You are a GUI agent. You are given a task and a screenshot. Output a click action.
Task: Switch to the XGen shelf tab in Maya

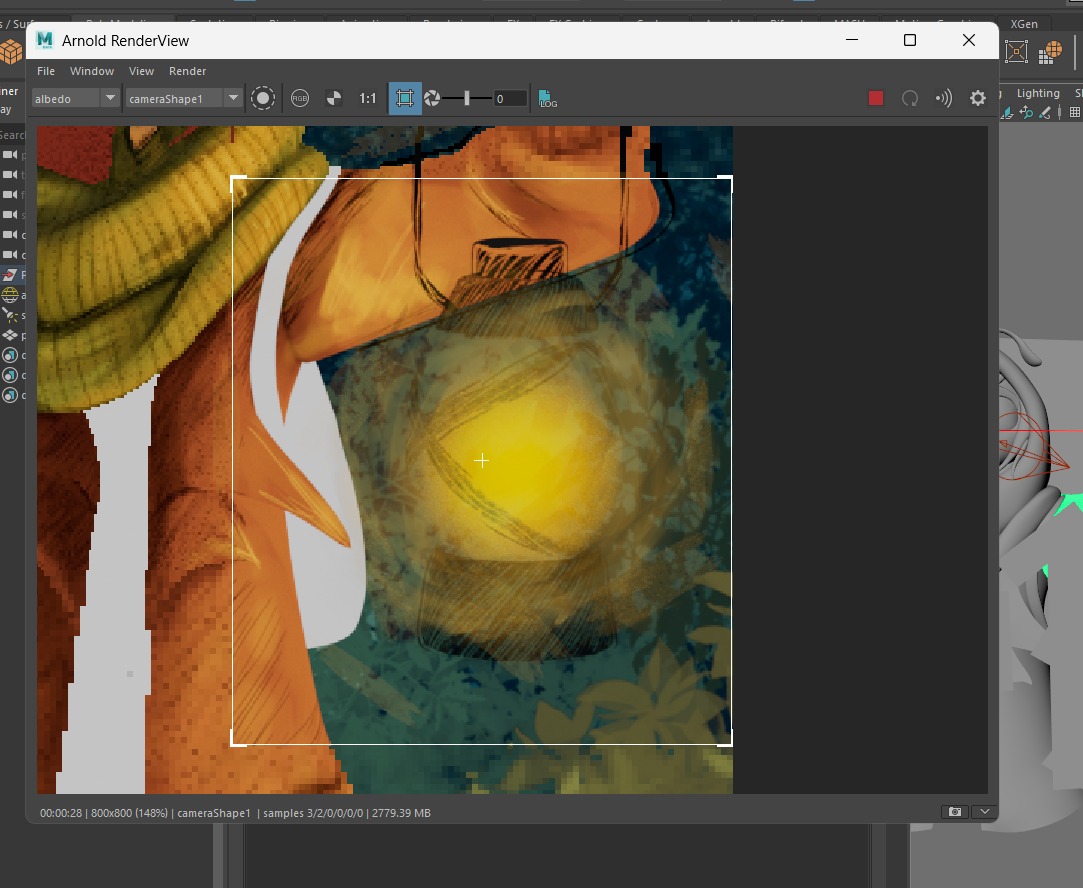click(x=1024, y=23)
